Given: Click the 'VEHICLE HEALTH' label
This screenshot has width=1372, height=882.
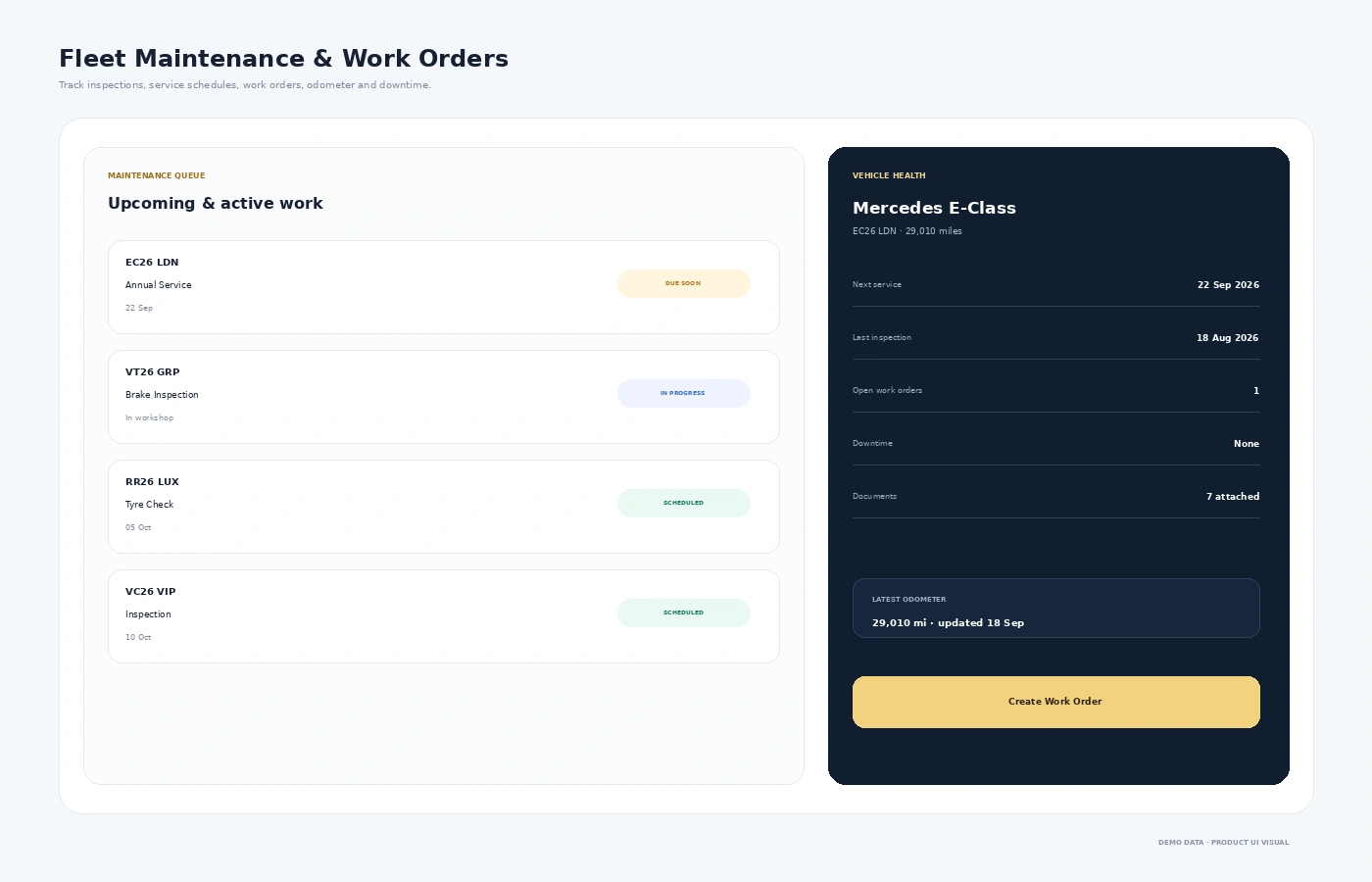Looking at the screenshot, I should click(889, 175).
